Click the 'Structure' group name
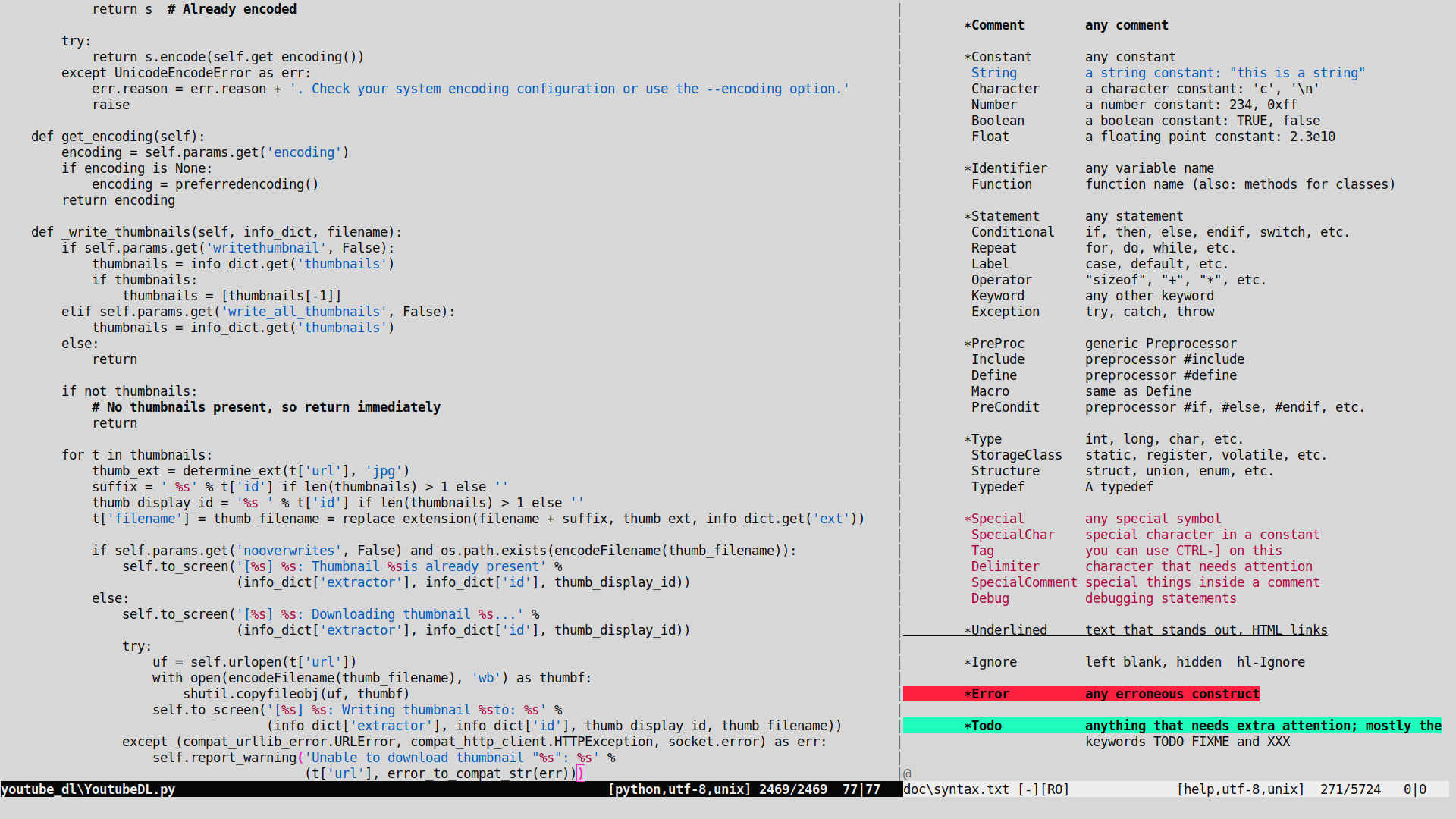The width and height of the screenshot is (1456, 819). [x=1006, y=471]
